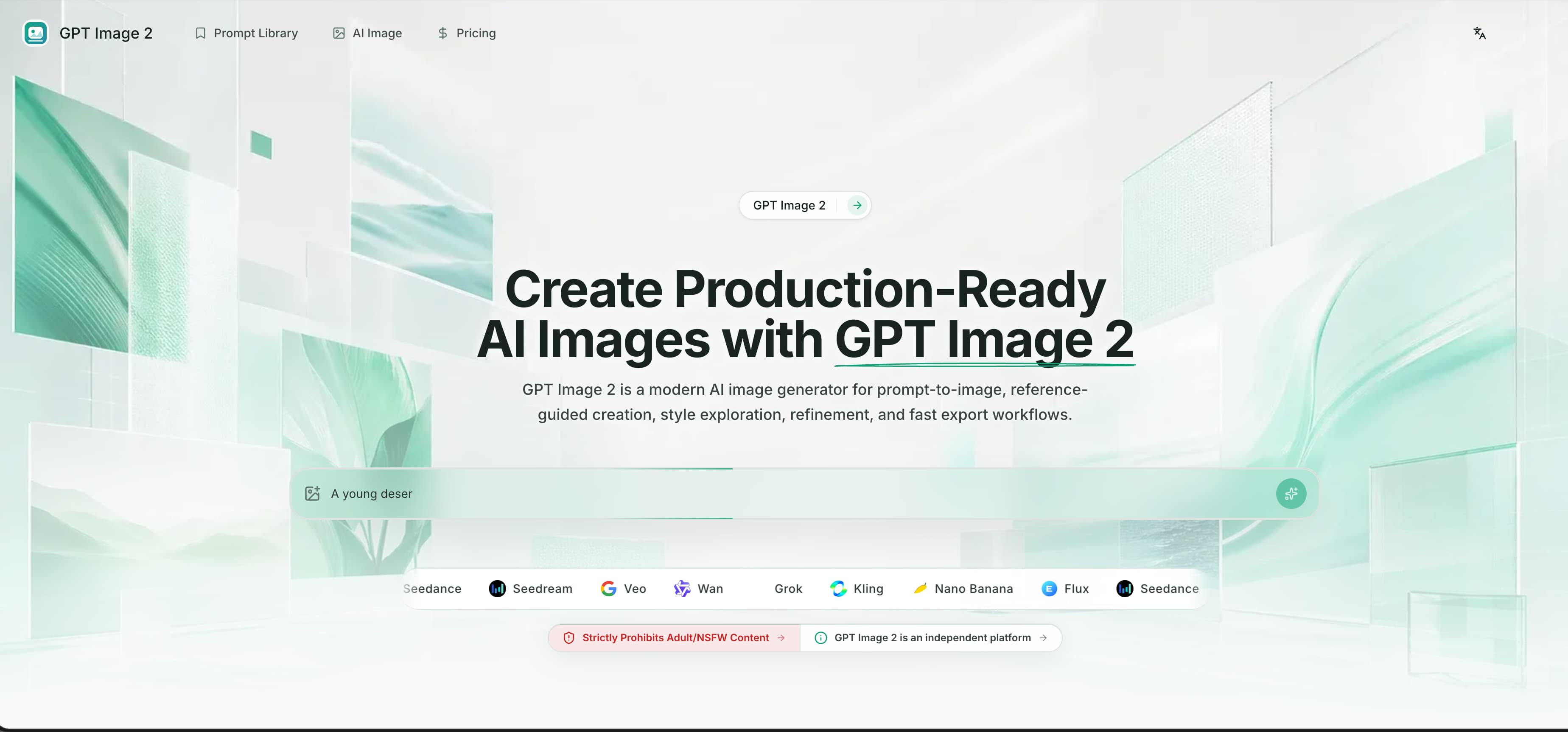
Task: Open the Prompt Library menu item
Action: [x=246, y=33]
